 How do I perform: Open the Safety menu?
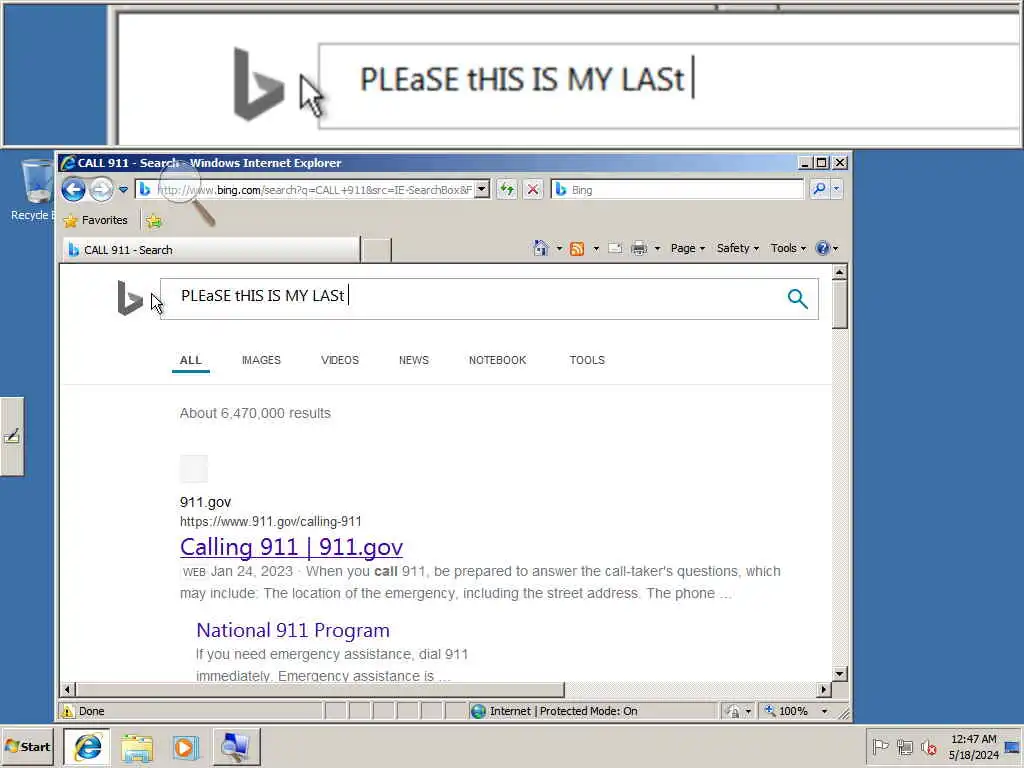click(737, 248)
